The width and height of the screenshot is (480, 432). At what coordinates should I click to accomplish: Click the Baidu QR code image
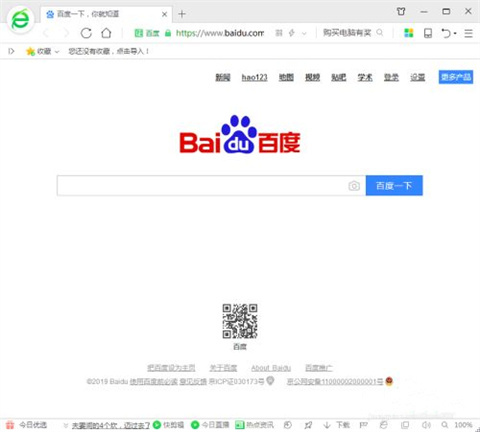pos(240,321)
